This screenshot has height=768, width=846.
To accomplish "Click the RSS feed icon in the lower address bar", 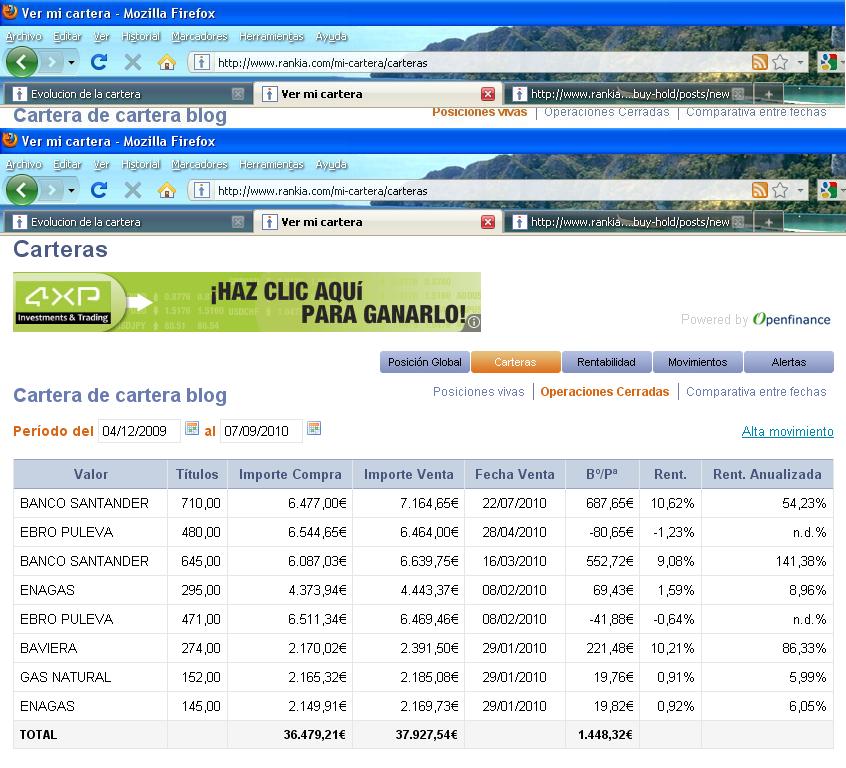I will (x=760, y=190).
